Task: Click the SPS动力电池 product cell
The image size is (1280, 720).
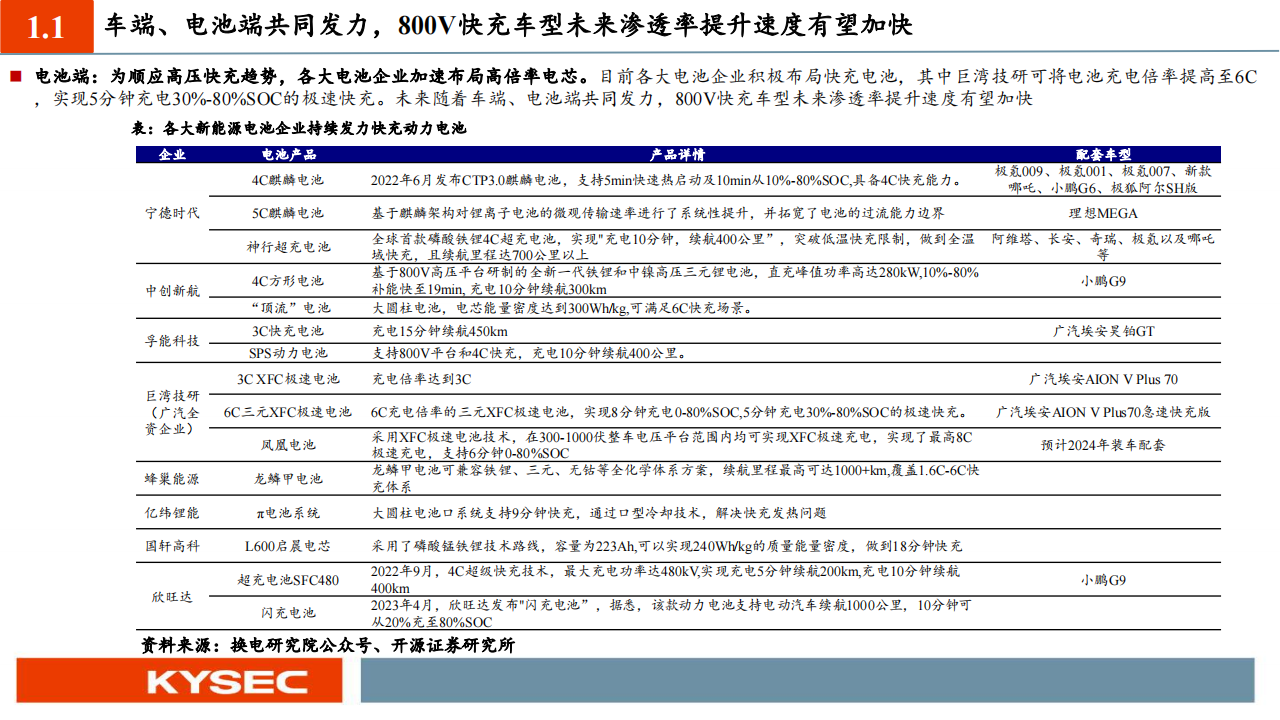Action: [287, 353]
